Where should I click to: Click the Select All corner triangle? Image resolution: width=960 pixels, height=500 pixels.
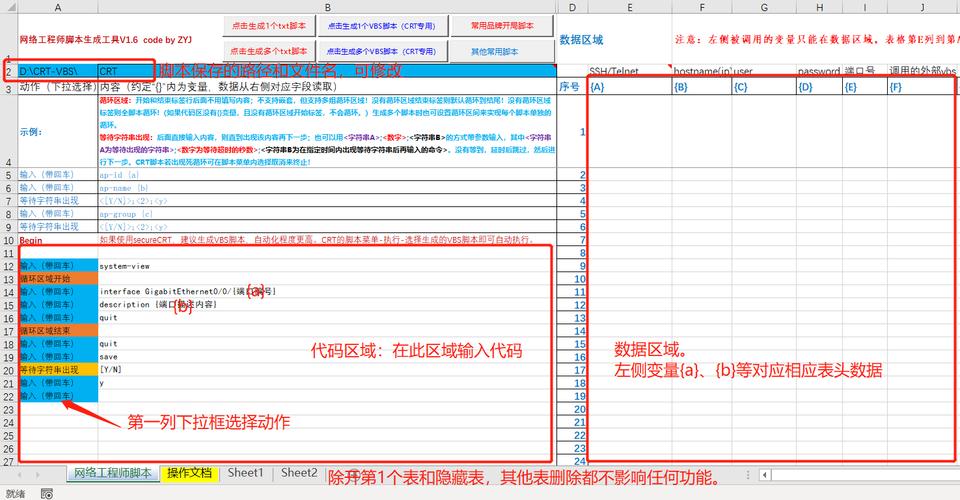pyautogui.click(x=9, y=7)
